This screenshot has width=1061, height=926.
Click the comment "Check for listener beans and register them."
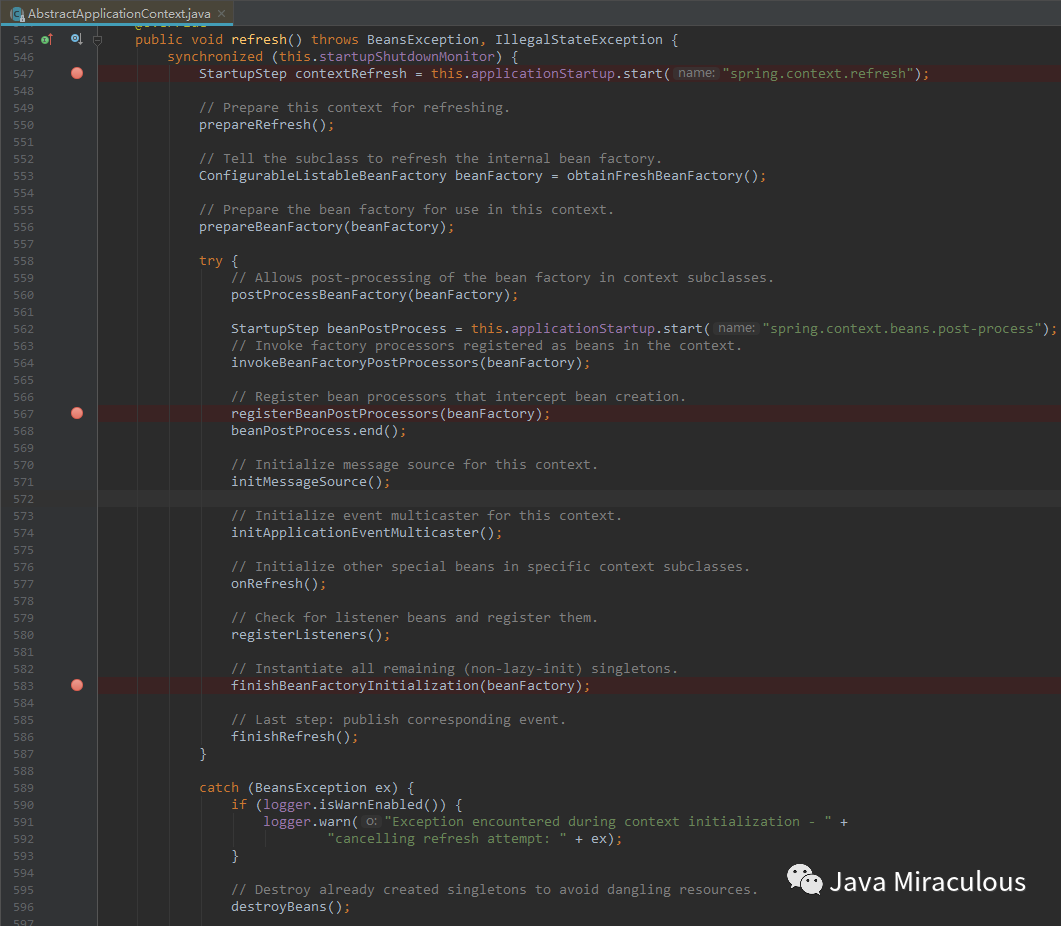tap(414, 617)
